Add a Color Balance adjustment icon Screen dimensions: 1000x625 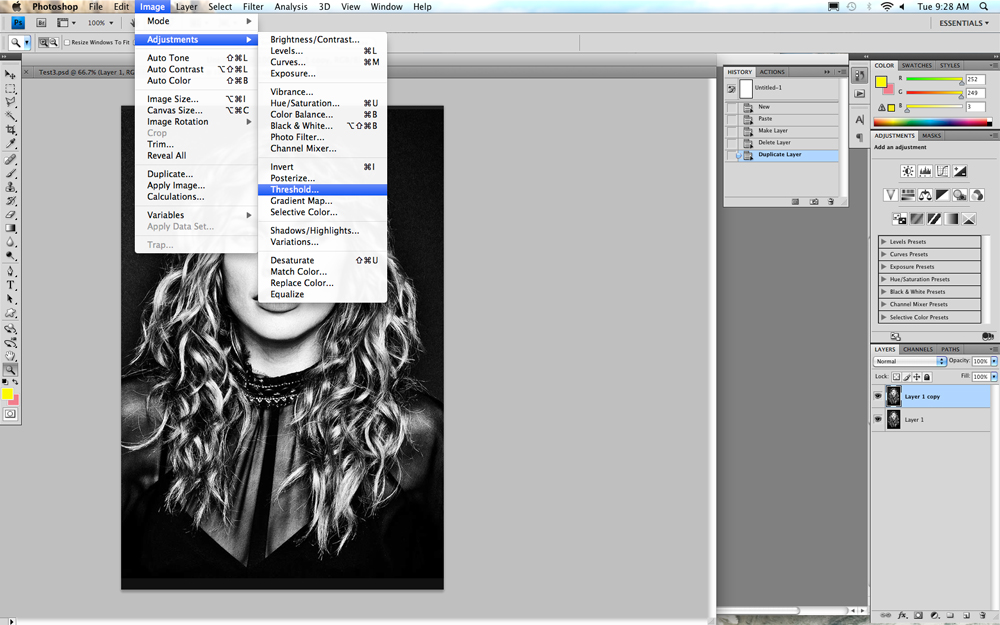pyautogui.click(x=925, y=195)
